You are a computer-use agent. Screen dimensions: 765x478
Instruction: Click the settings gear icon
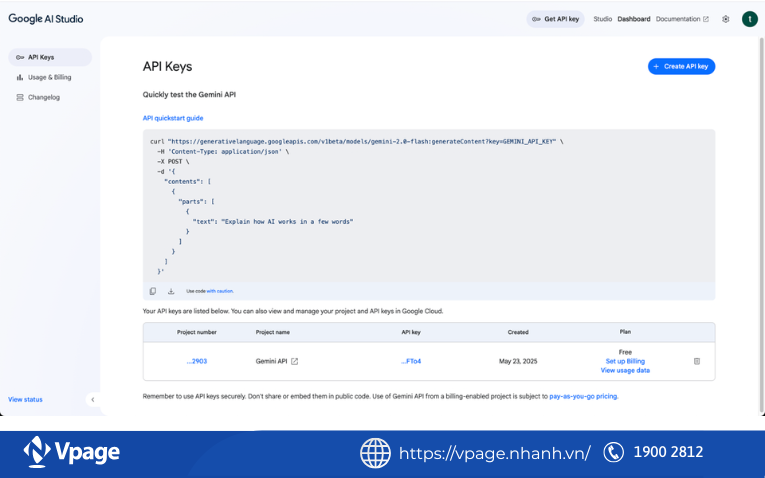coord(726,19)
